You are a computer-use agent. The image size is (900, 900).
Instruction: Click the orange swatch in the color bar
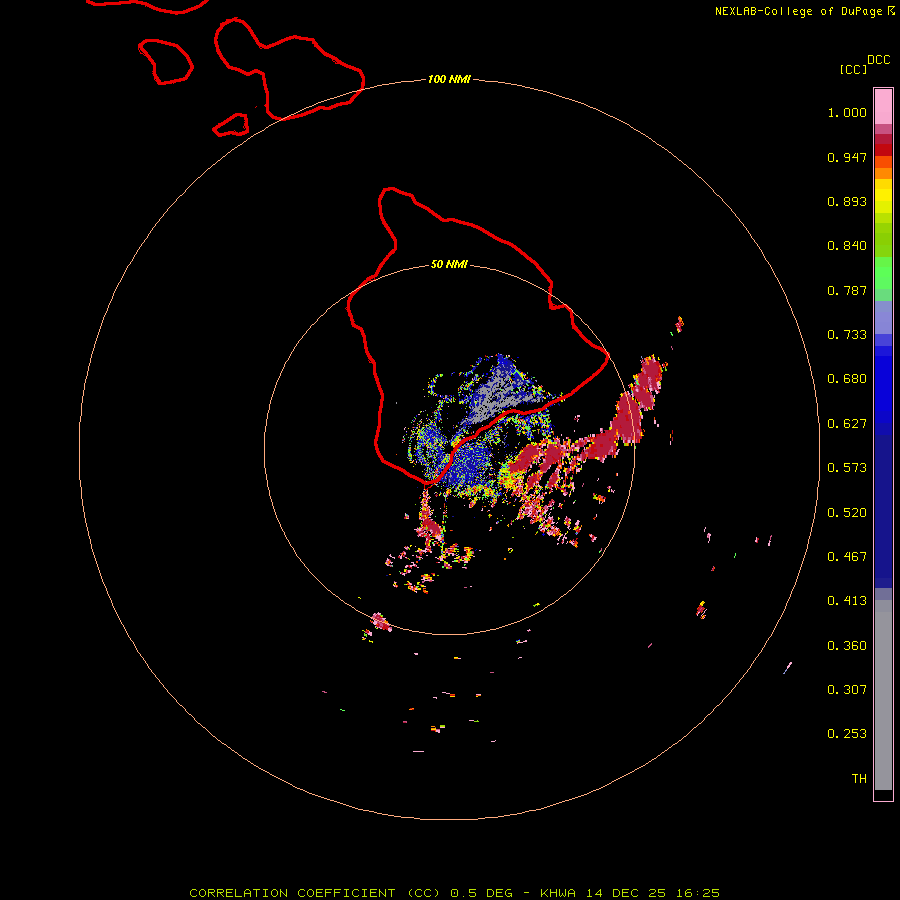[883, 173]
